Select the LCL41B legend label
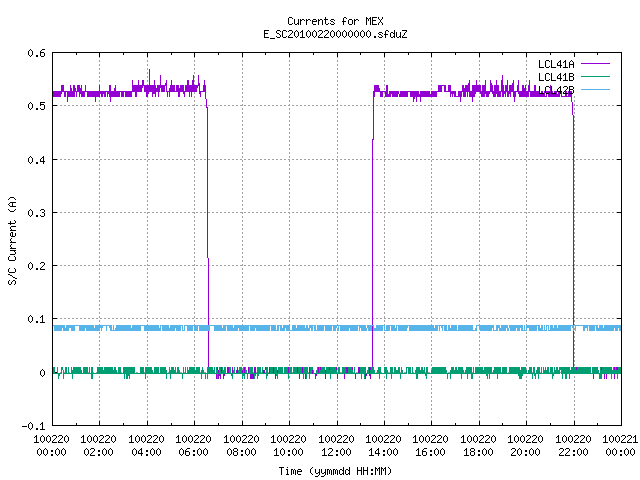The image size is (640, 480). [556, 77]
